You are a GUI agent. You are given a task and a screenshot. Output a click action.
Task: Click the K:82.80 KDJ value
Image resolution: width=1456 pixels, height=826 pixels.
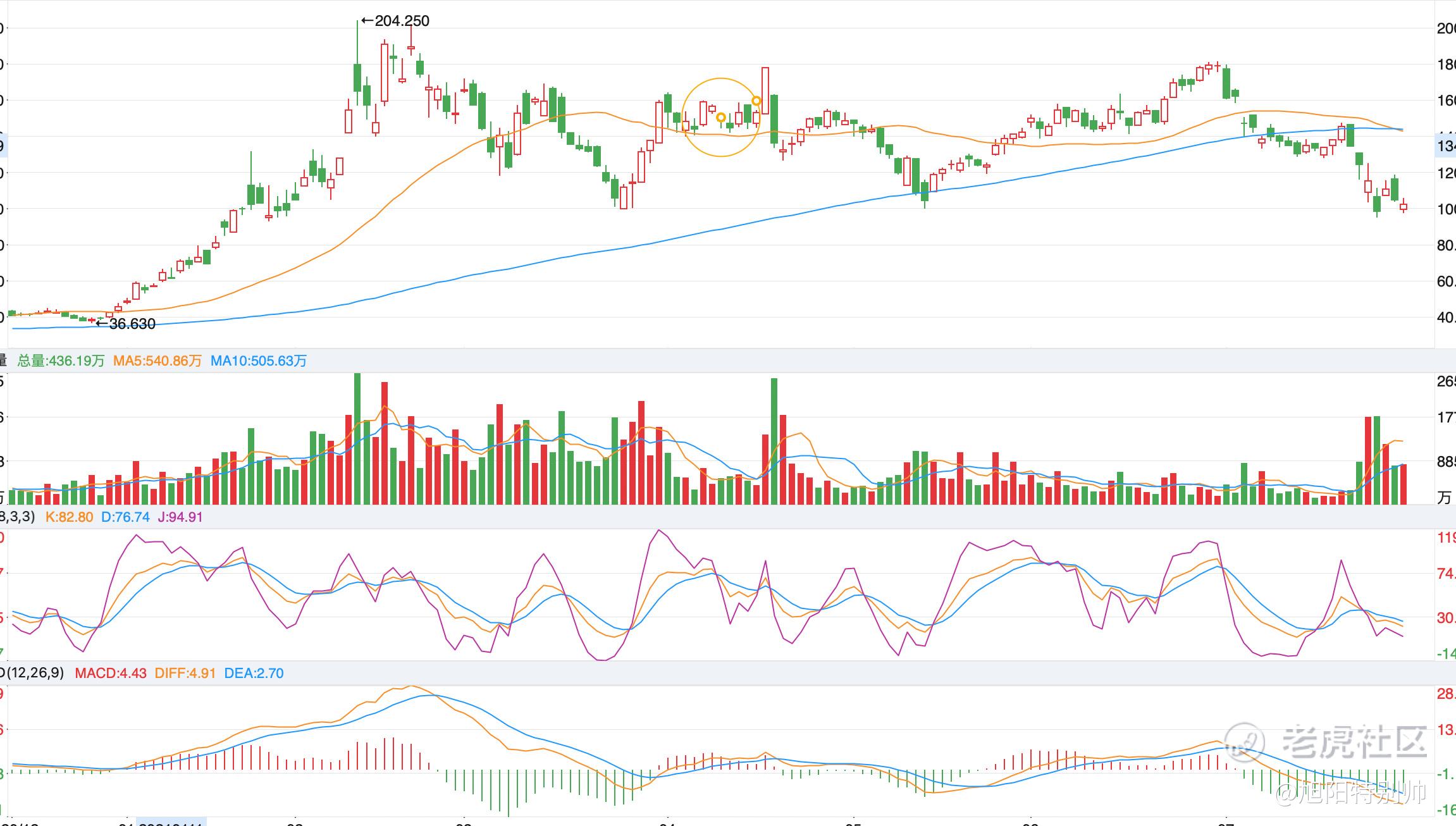(x=69, y=517)
